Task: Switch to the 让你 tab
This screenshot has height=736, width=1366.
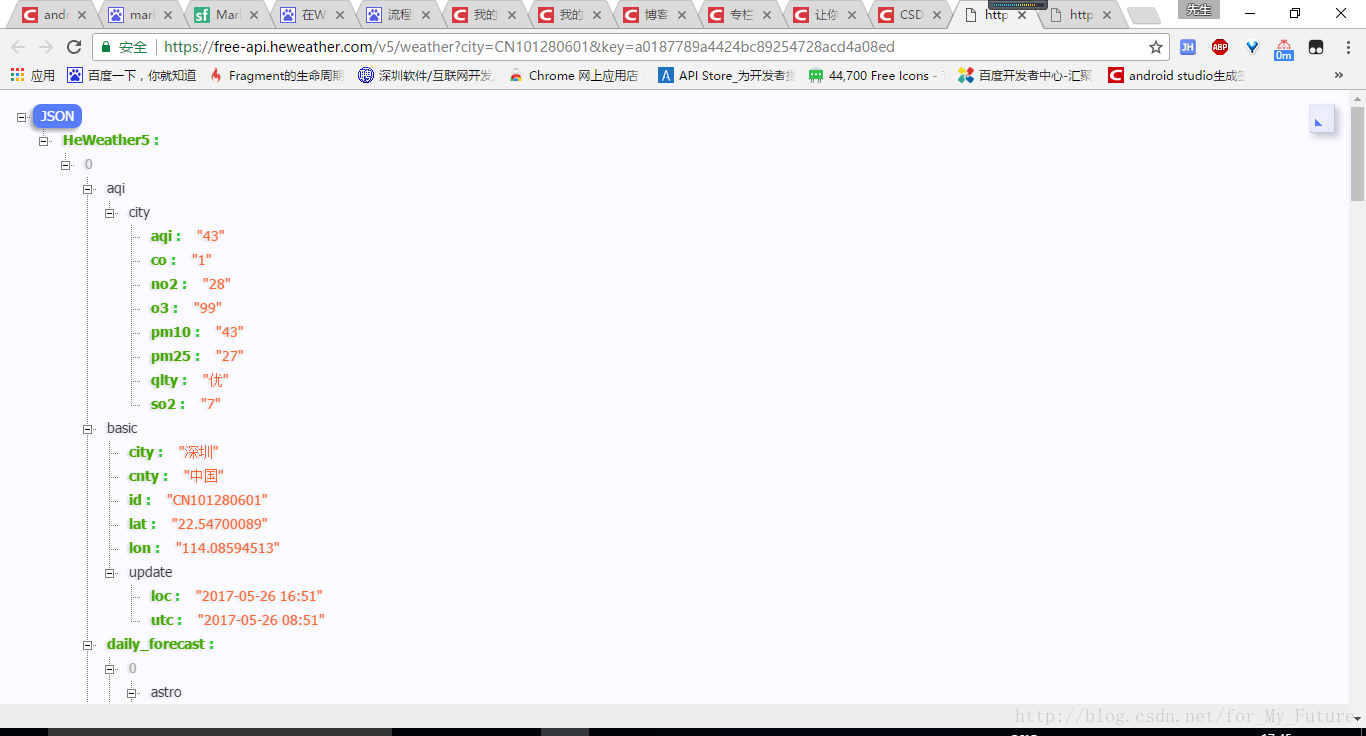Action: [824, 15]
